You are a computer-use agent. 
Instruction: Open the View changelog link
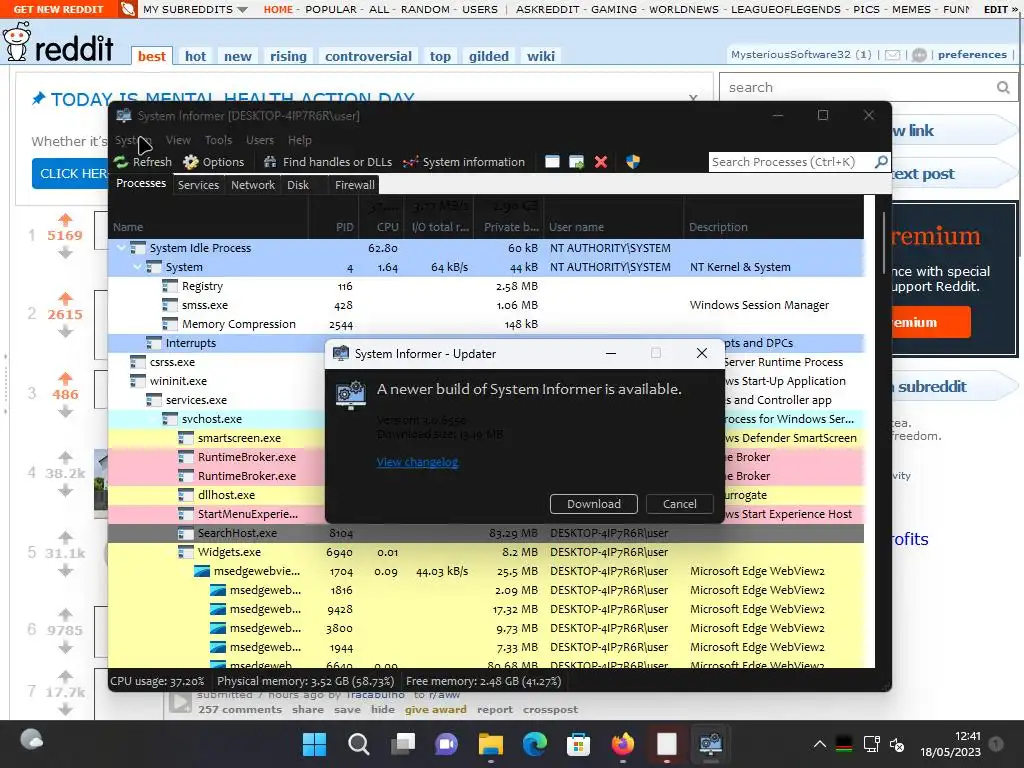417,462
